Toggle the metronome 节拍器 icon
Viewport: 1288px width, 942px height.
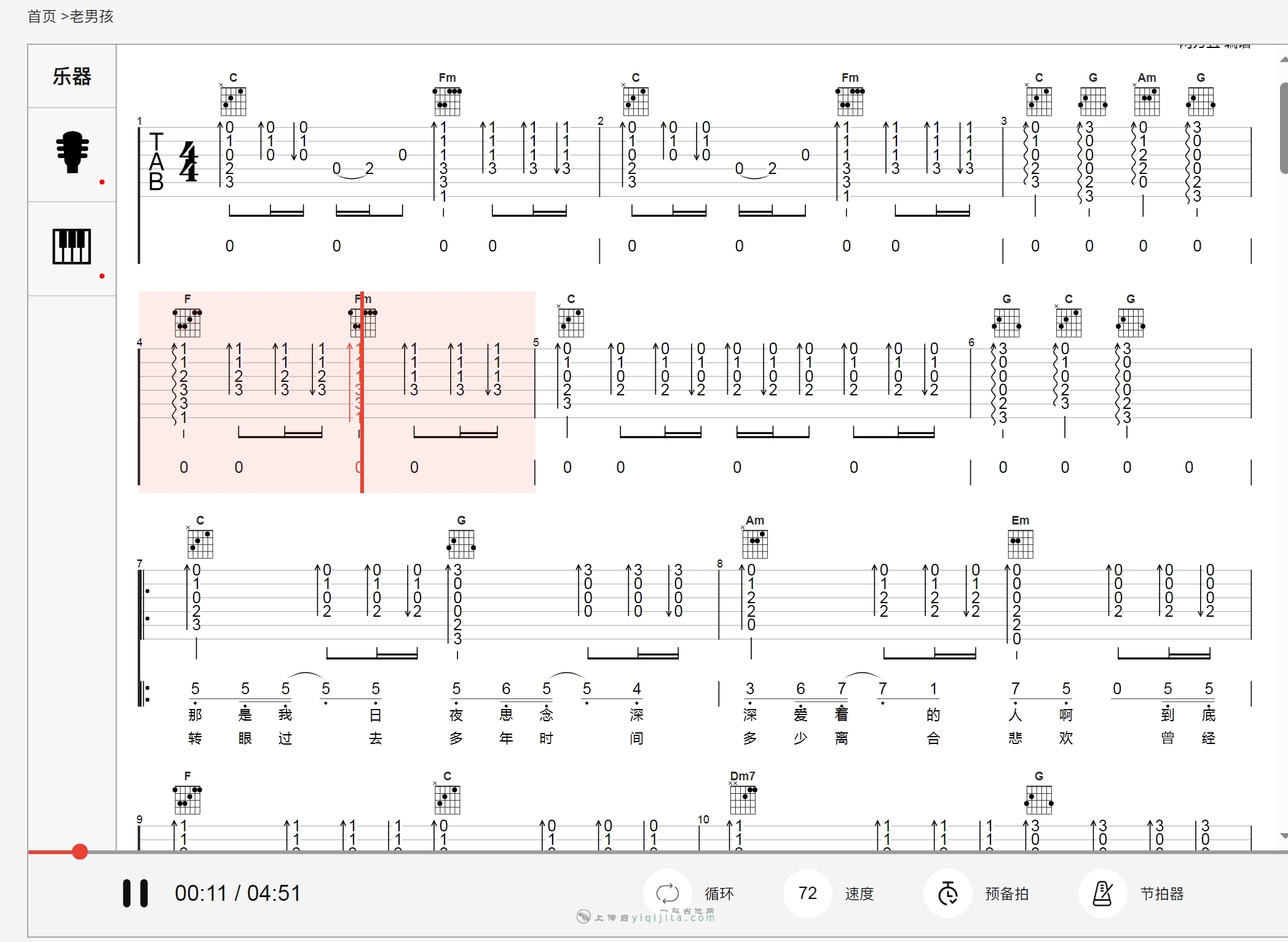1102,893
